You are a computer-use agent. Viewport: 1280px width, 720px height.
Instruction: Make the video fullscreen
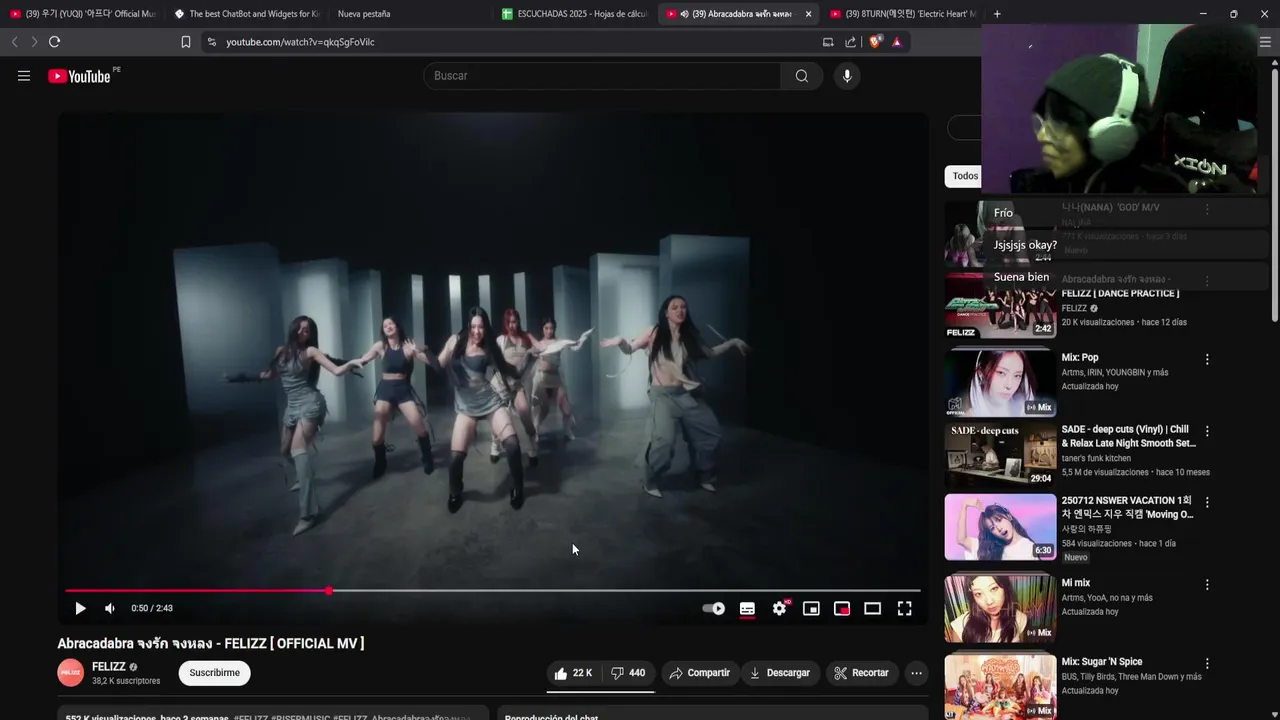coord(904,608)
